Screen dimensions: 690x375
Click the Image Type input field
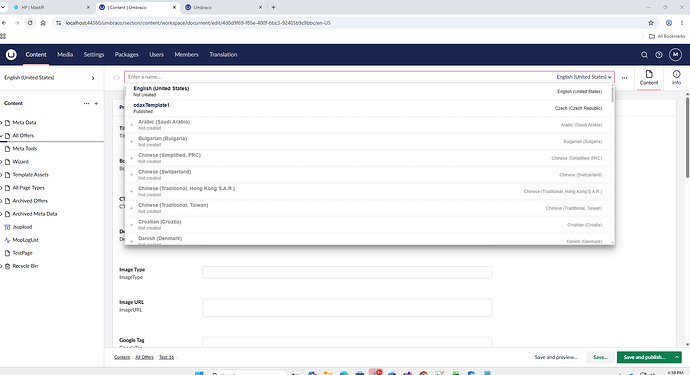click(347, 272)
